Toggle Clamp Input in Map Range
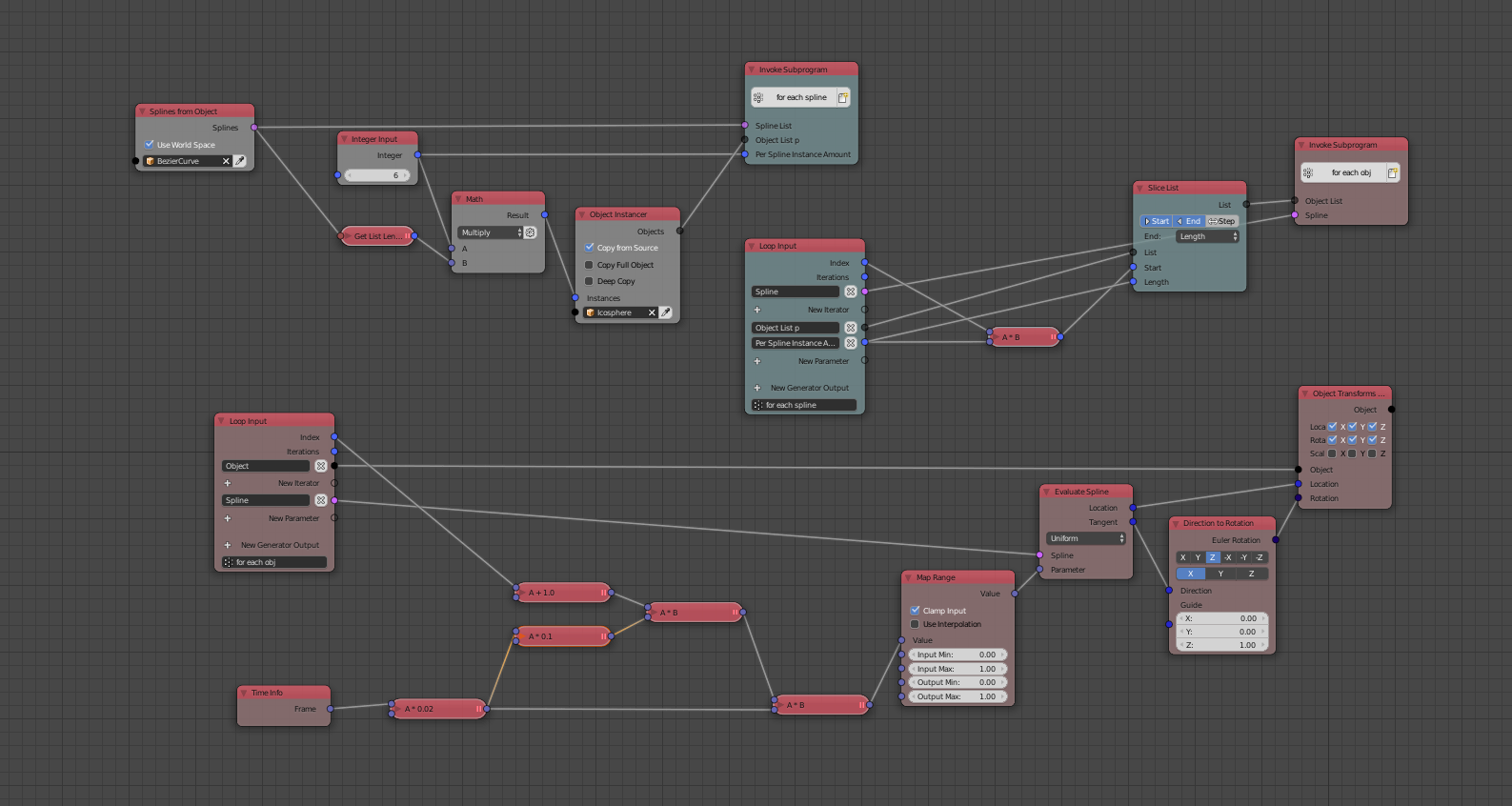The image size is (1512, 806). (915, 610)
